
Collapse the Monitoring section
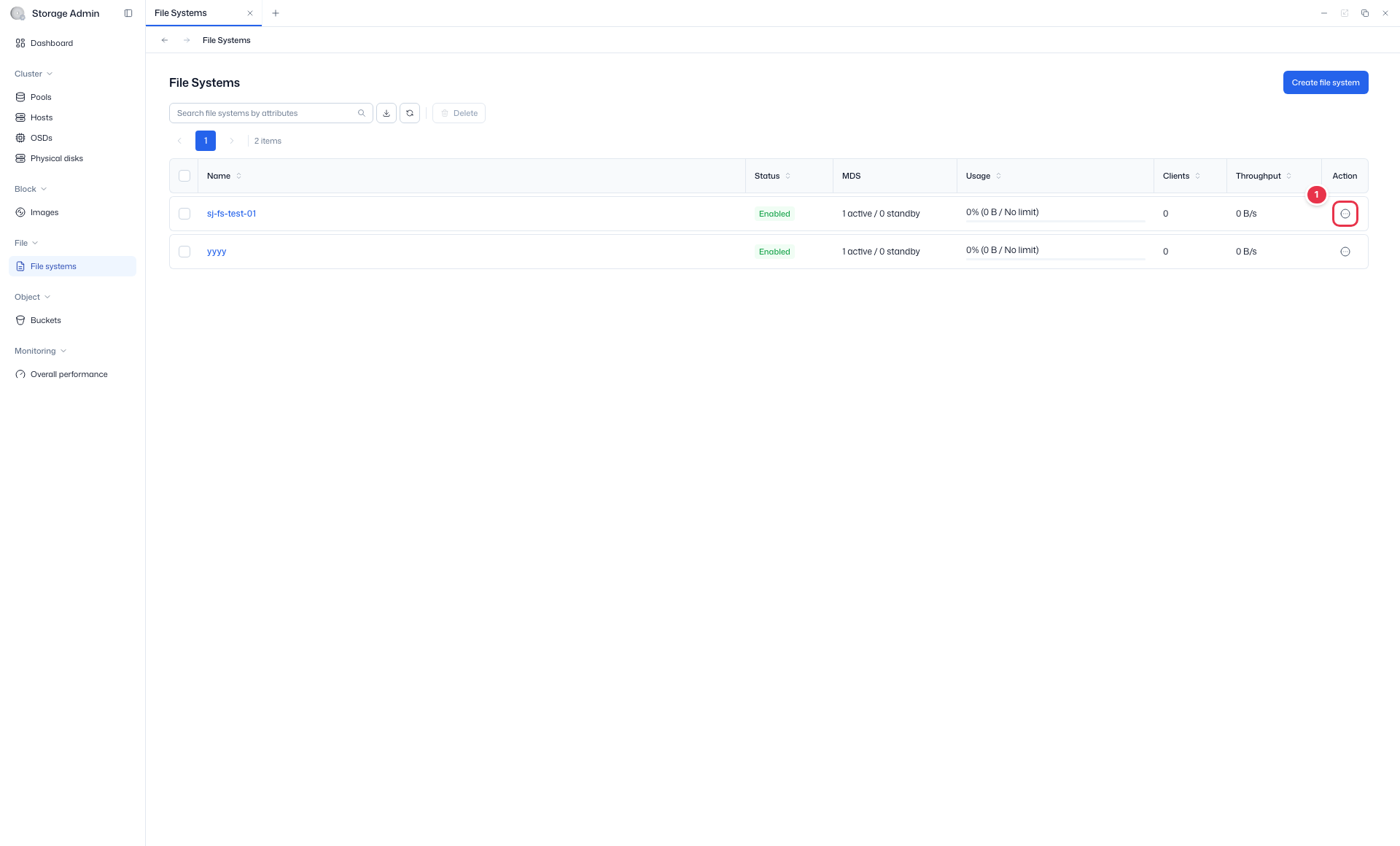(41, 351)
